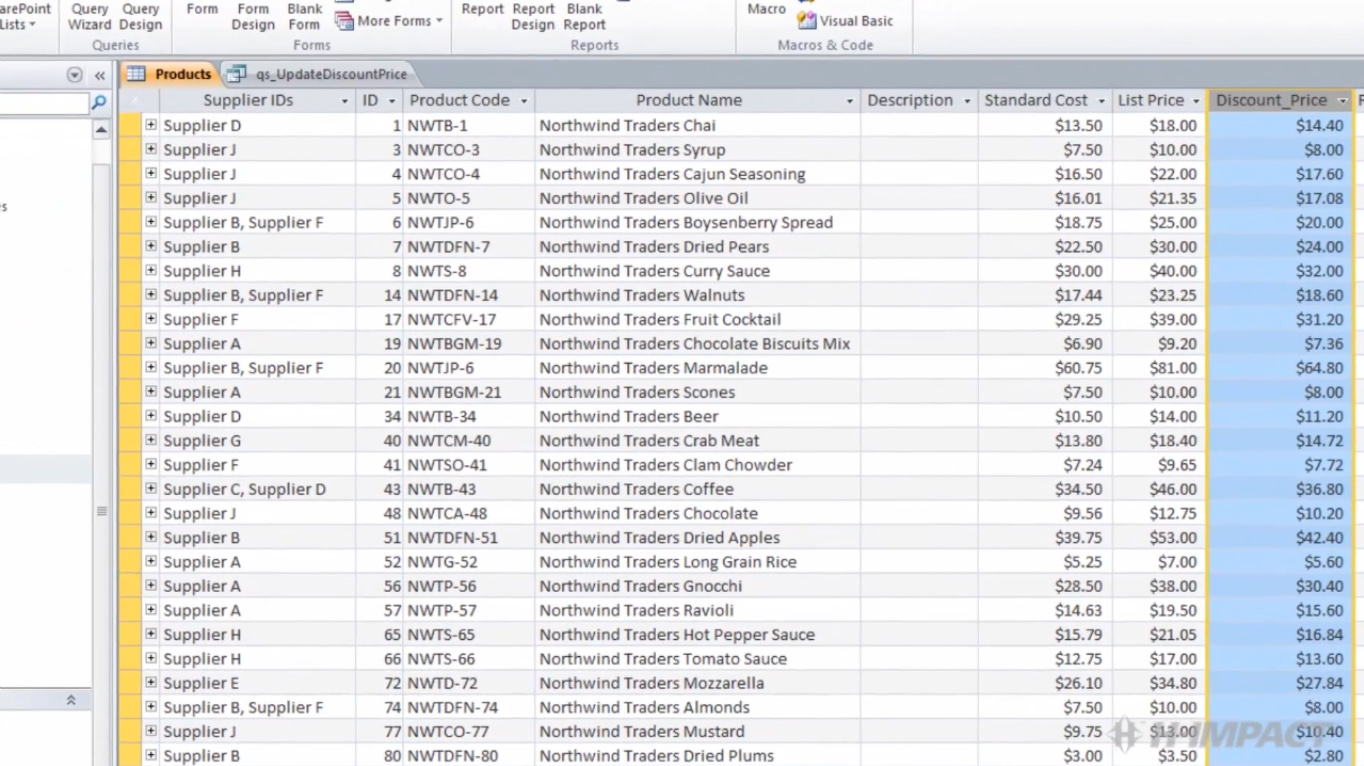1364x766 pixels.
Task: Open the Query Wizard
Action: (89, 16)
